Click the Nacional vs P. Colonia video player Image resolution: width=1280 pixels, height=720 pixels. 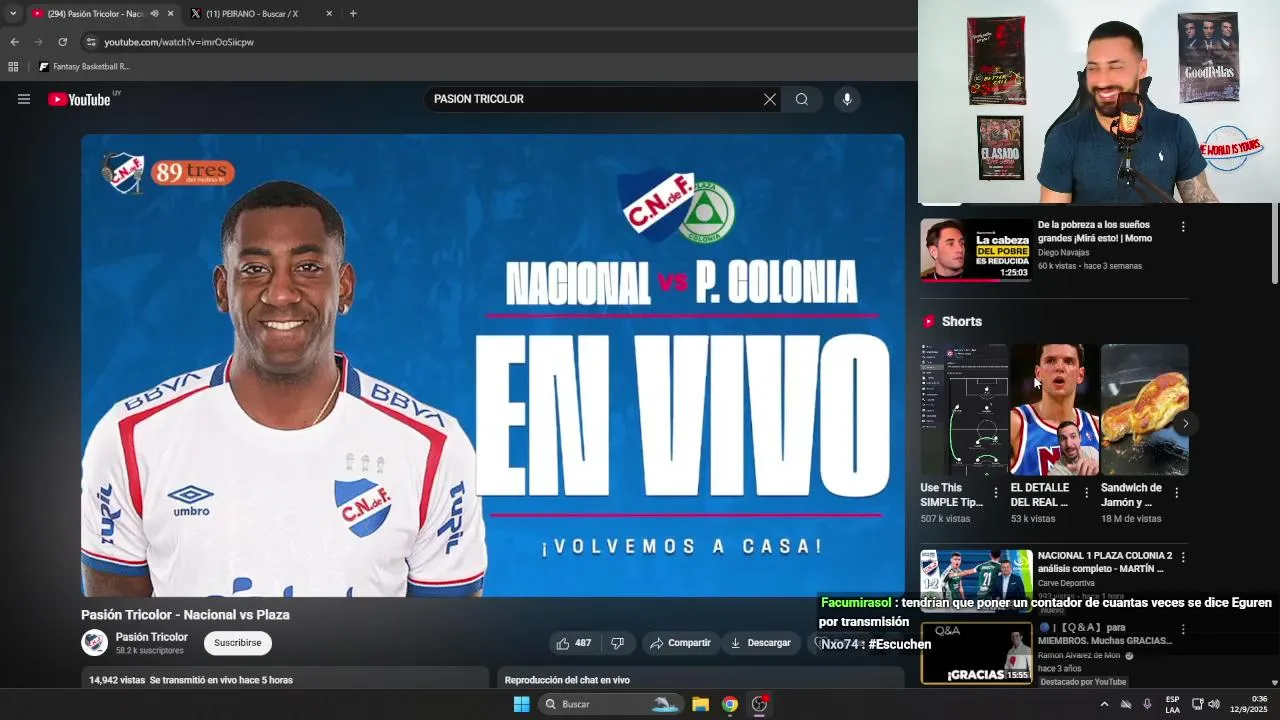tap(493, 365)
